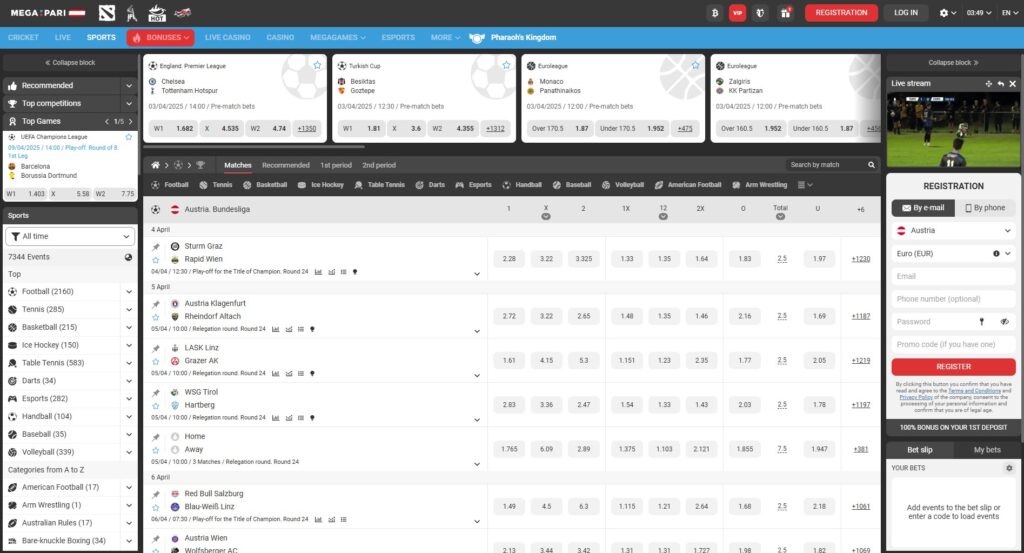This screenshot has width=1024, height=553.
Task: Pin the Red Bull Salzburg match
Action: pos(155,495)
